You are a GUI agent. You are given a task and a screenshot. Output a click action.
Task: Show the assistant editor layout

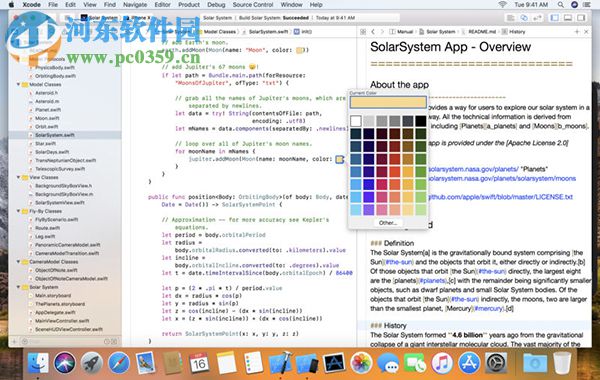point(524,18)
